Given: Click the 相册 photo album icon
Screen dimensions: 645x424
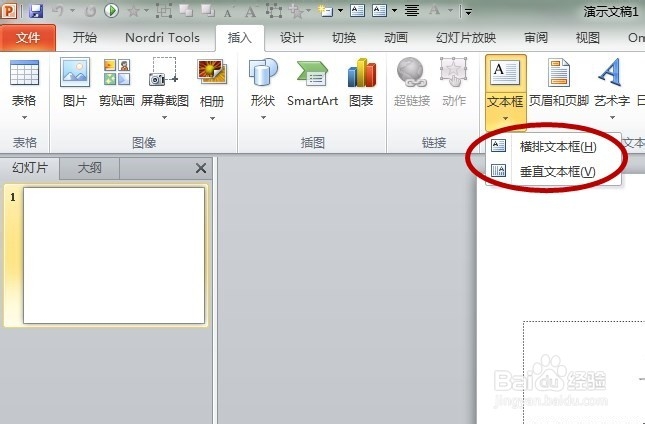Looking at the screenshot, I should (x=212, y=72).
